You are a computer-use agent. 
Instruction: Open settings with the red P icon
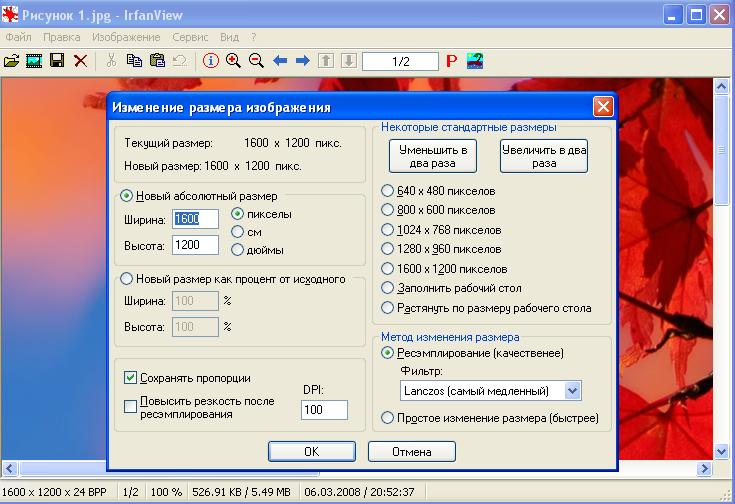pos(451,61)
